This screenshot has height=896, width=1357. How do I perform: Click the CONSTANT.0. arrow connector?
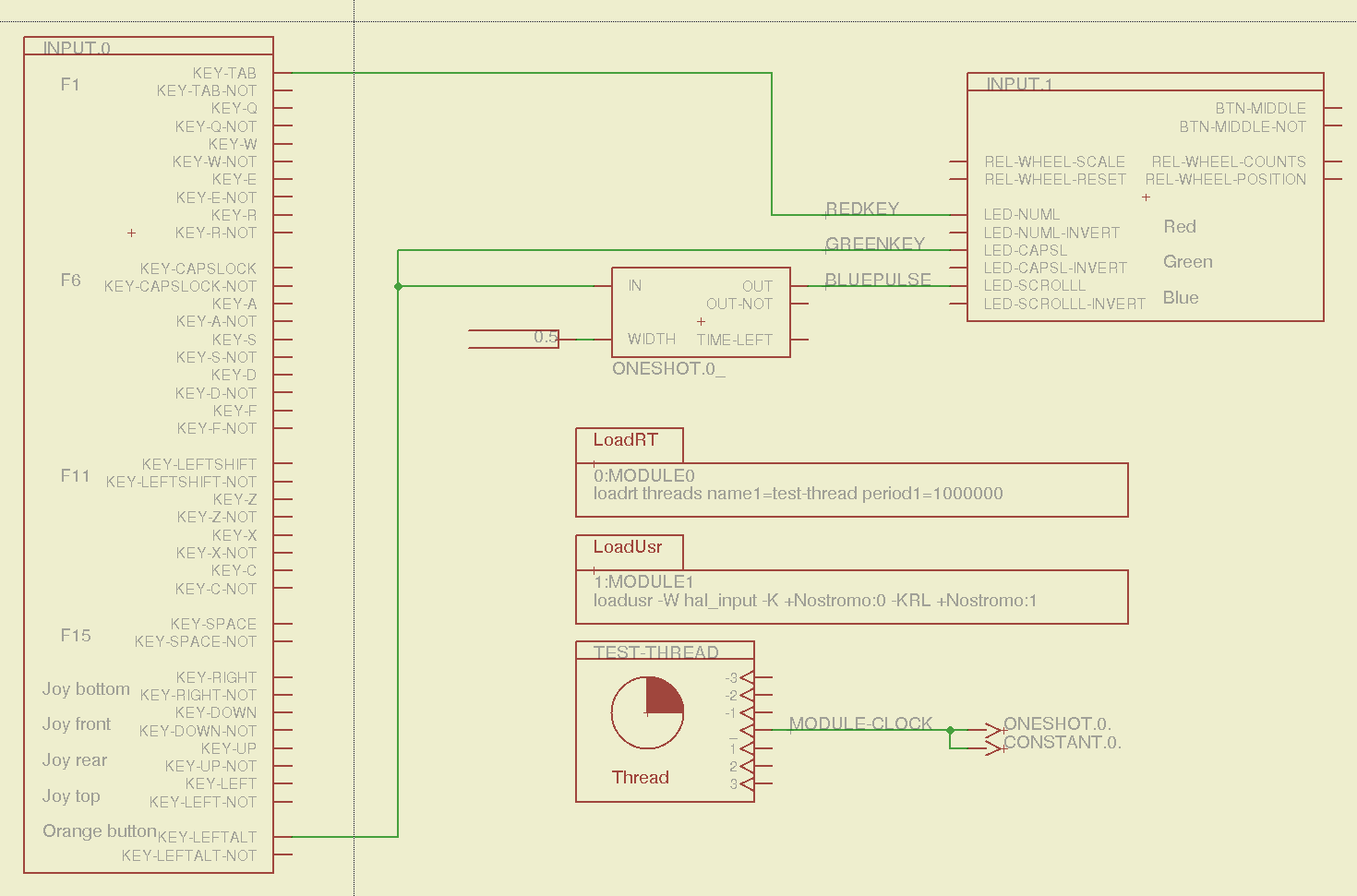[993, 747]
